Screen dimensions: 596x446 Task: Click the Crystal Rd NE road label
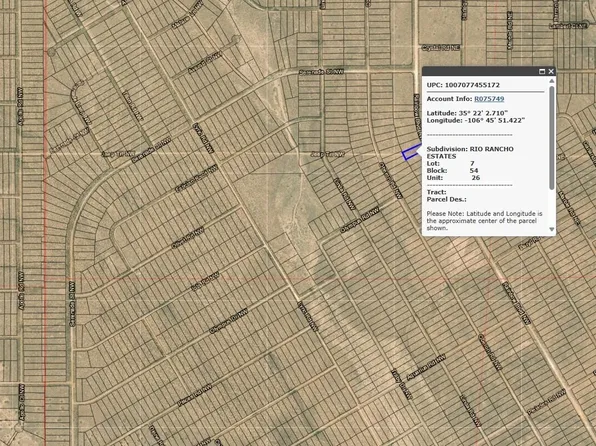441,48
